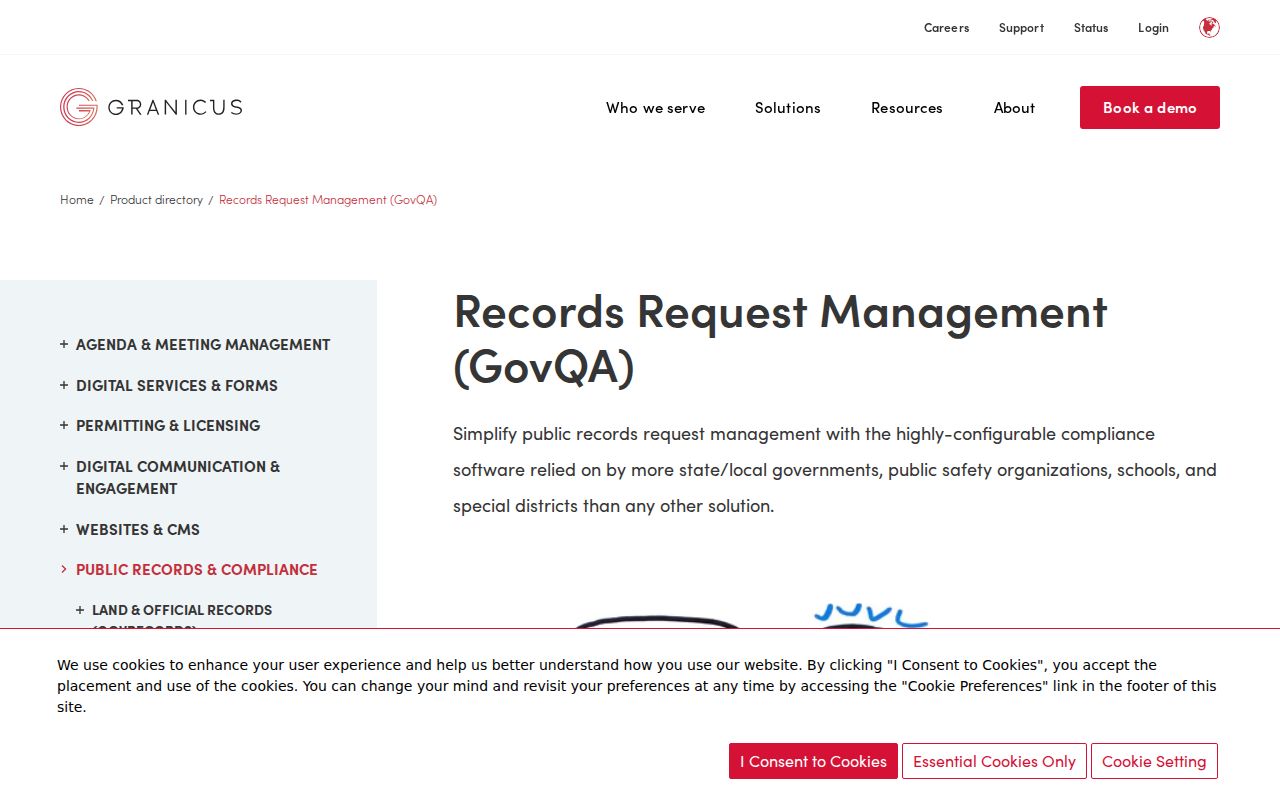Expand Agenda & Meeting Management plus icon
The image size is (1280, 800).
[64, 344]
